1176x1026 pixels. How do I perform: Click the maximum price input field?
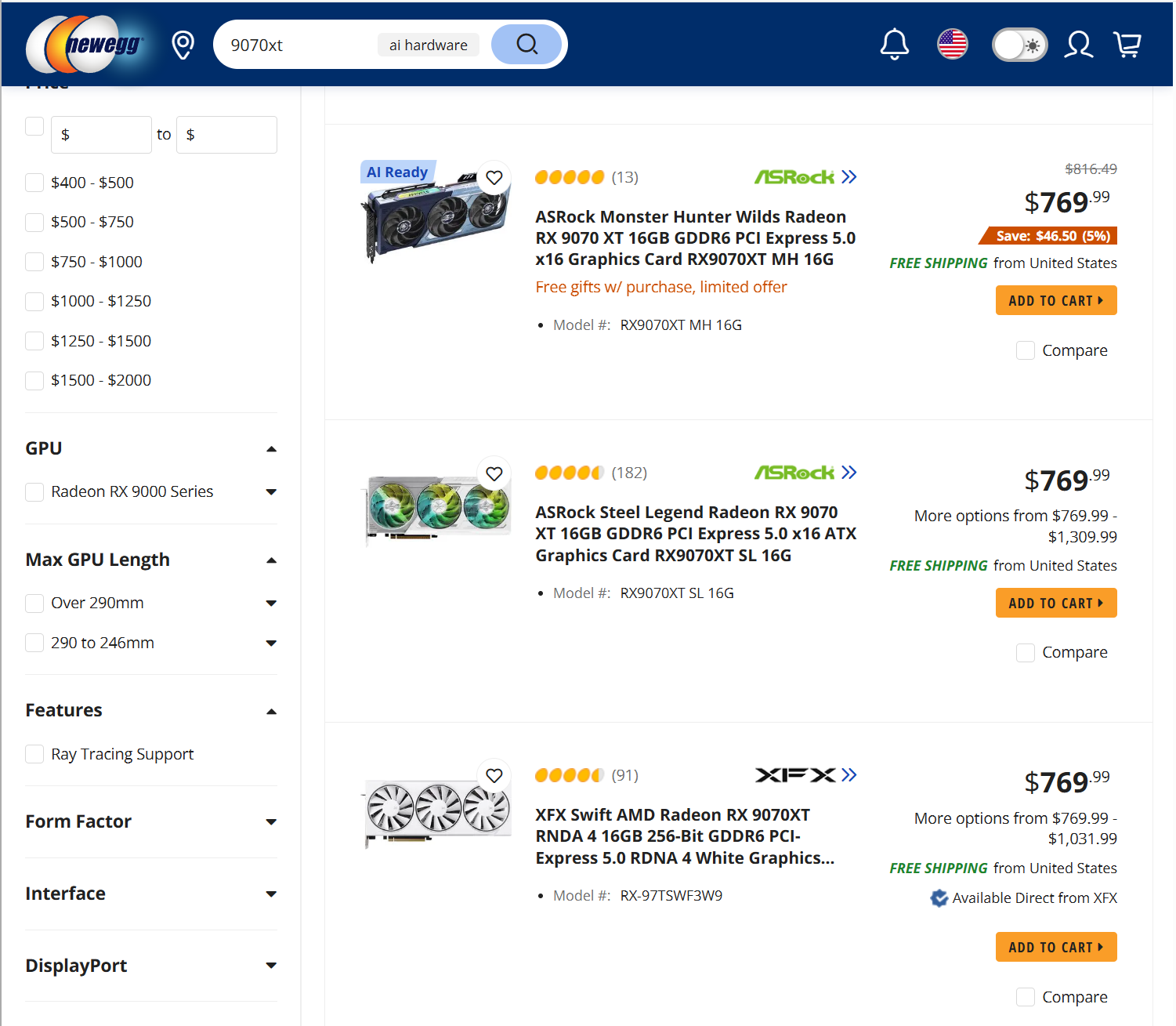click(x=226, y=135)
